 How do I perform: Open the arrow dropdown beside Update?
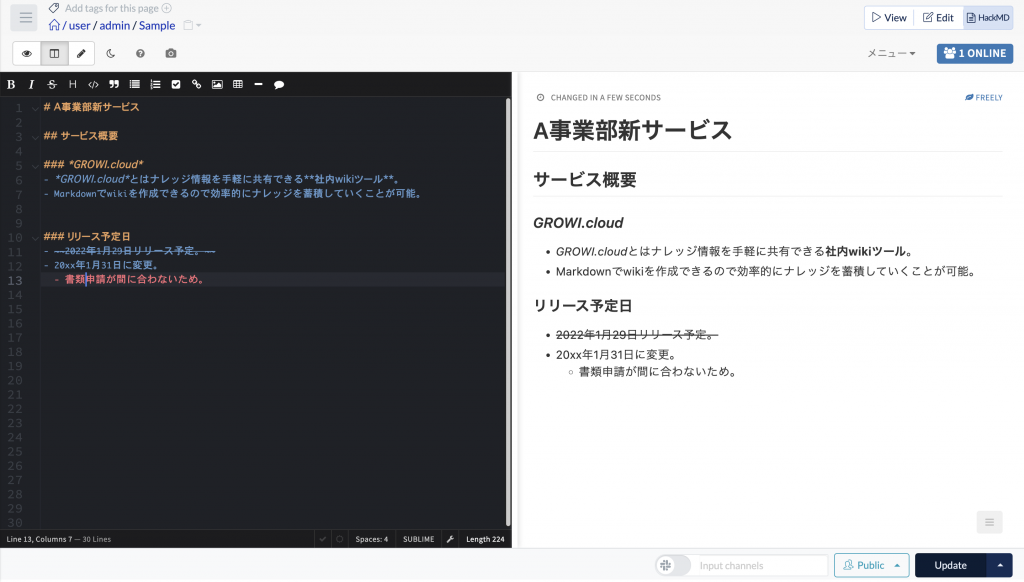[x=1000, y=565]
